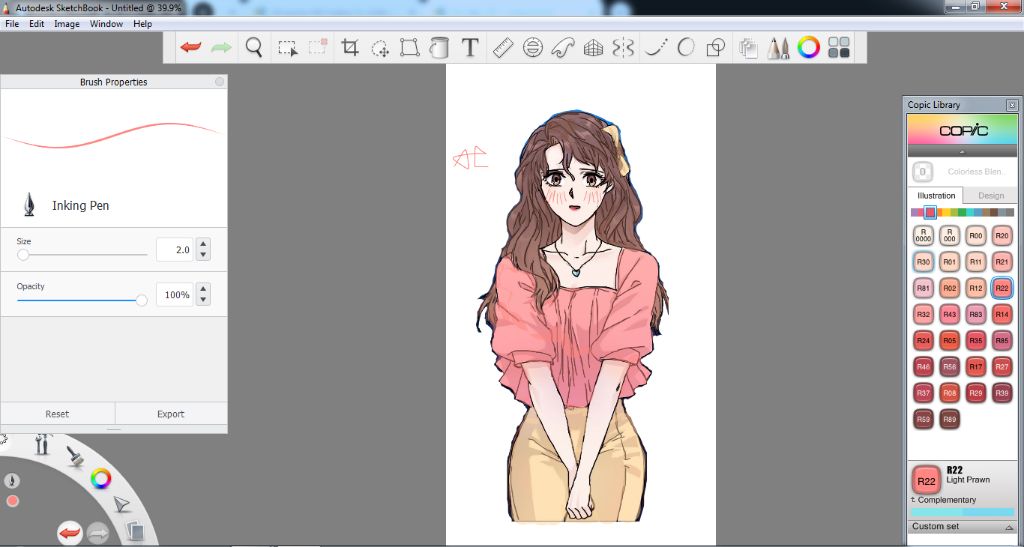Open the File menu
This screenshot has height=547, width=1024.
[12, 23]
